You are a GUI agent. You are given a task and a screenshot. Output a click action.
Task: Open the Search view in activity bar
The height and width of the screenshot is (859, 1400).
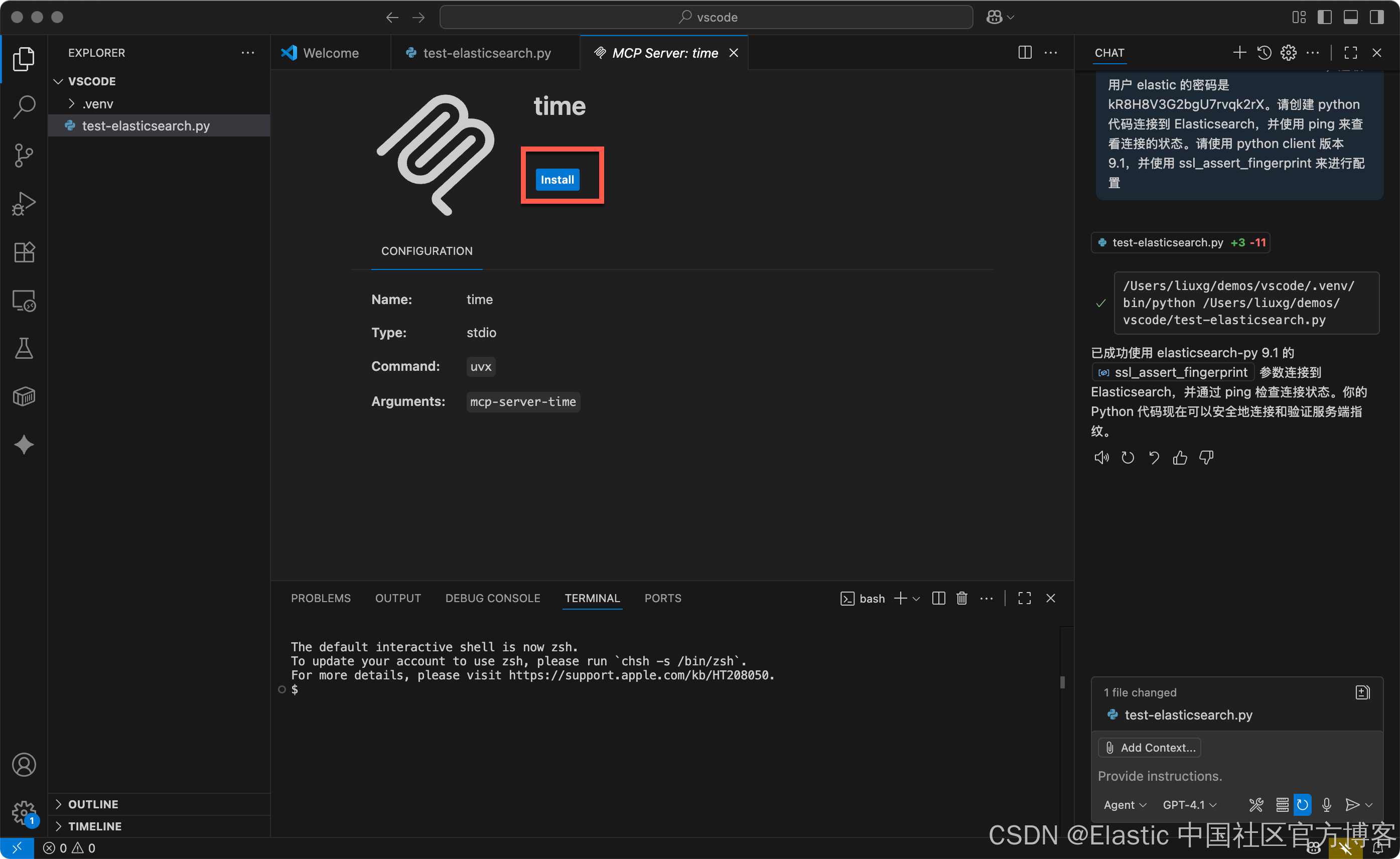[x=24, y=107]
